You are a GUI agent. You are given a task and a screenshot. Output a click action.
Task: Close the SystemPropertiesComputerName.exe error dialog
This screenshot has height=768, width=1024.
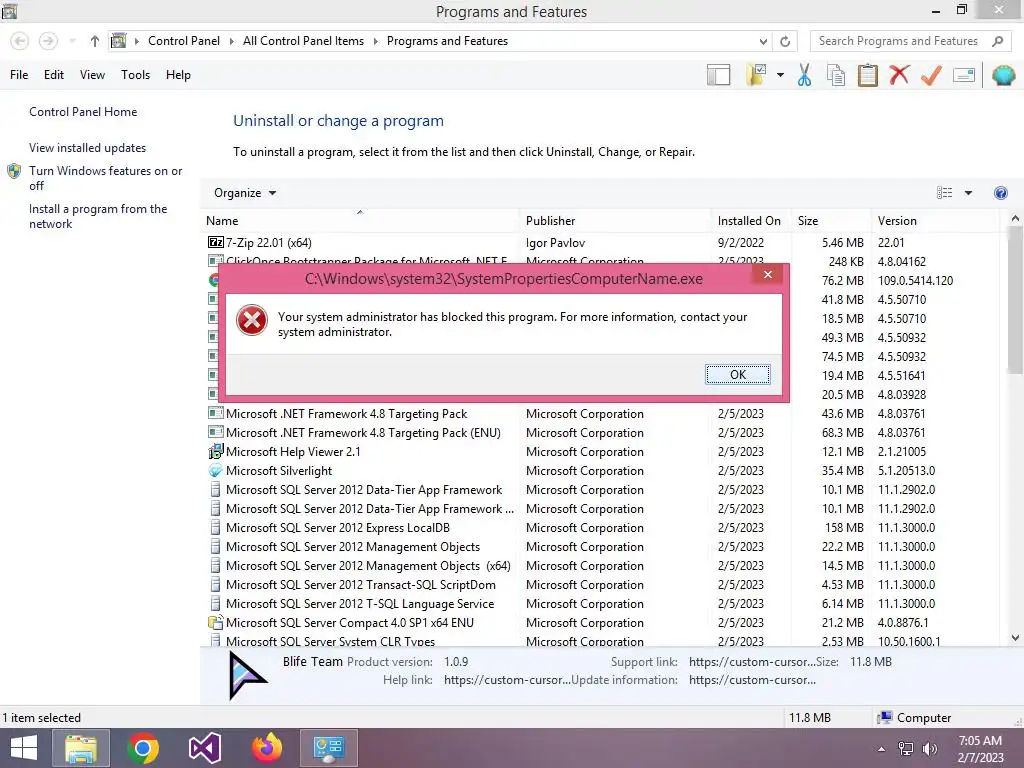click(767, 274)
